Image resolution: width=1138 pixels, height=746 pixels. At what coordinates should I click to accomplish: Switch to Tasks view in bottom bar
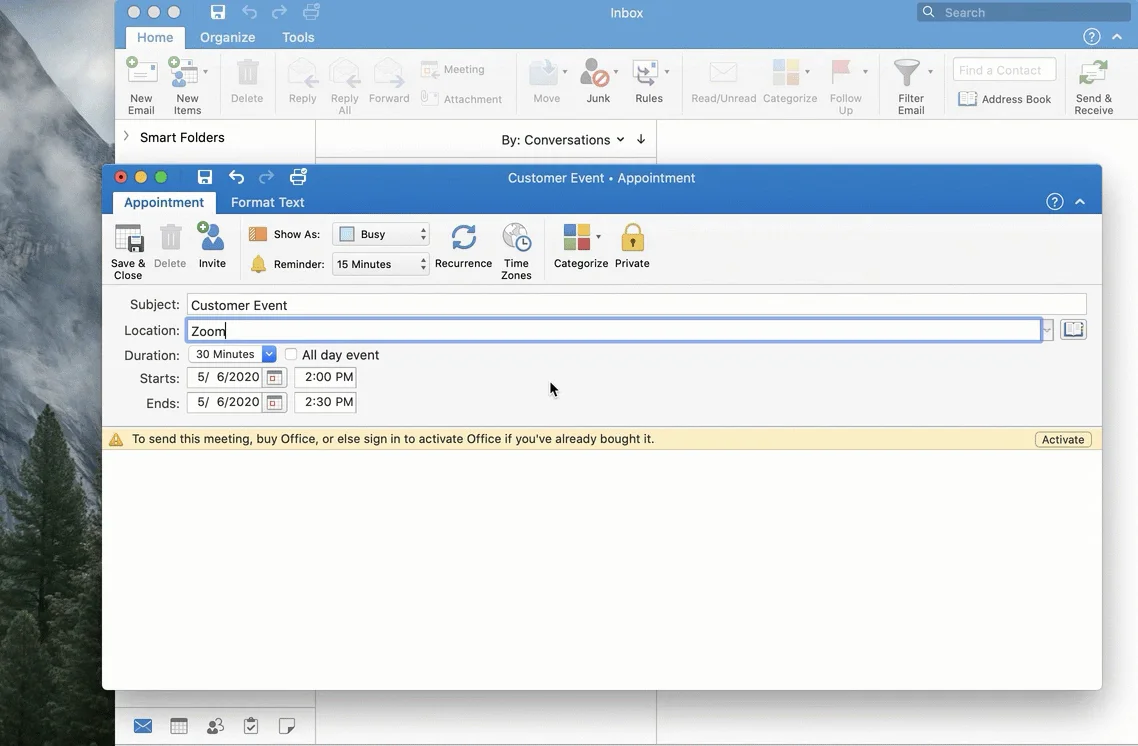[251, 726]
